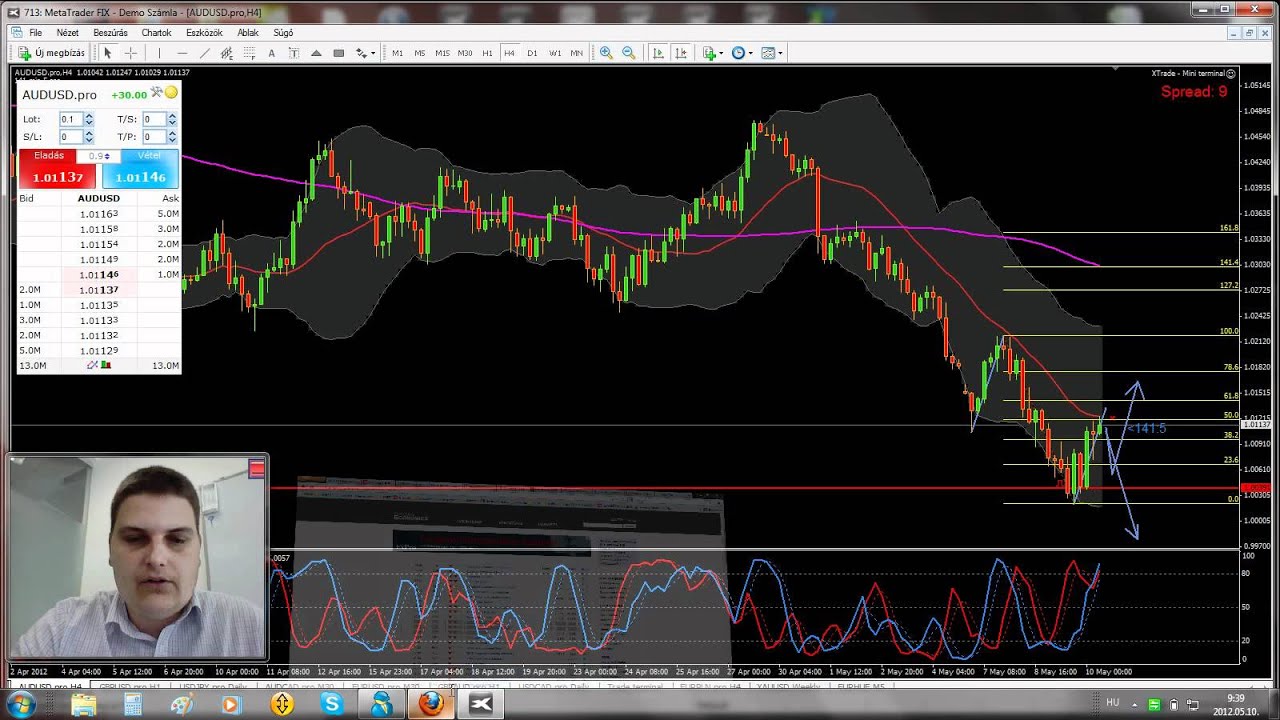This screenshot has height=720, width=1280.
Task: Open the Chartok menu
Action: coord(156,33)
